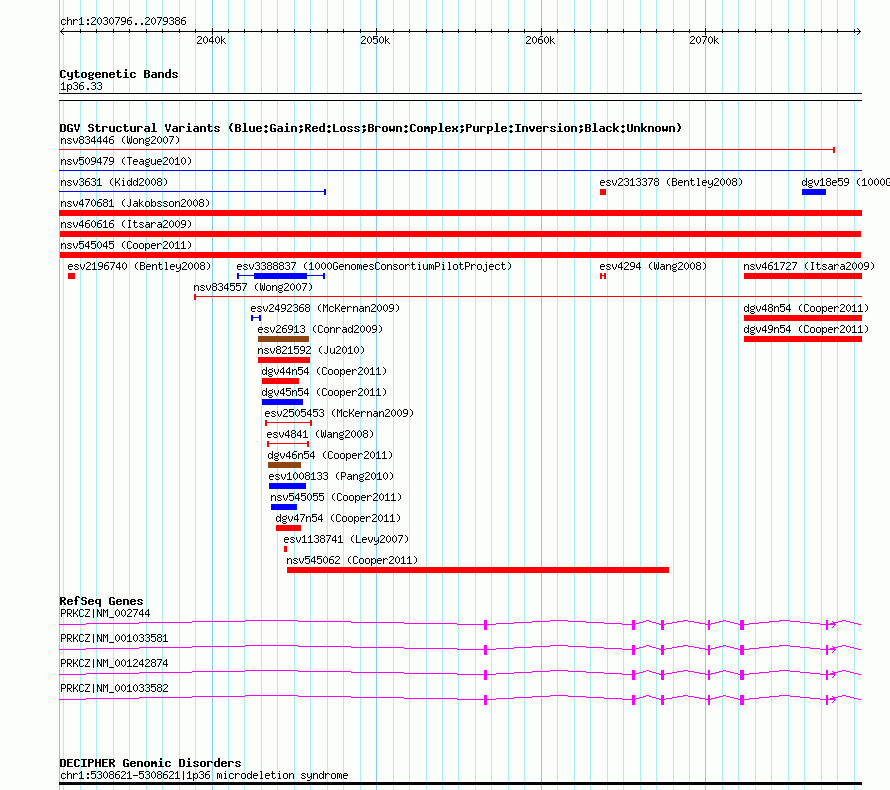Click the 2050k ruler mark

click(375, 40)
